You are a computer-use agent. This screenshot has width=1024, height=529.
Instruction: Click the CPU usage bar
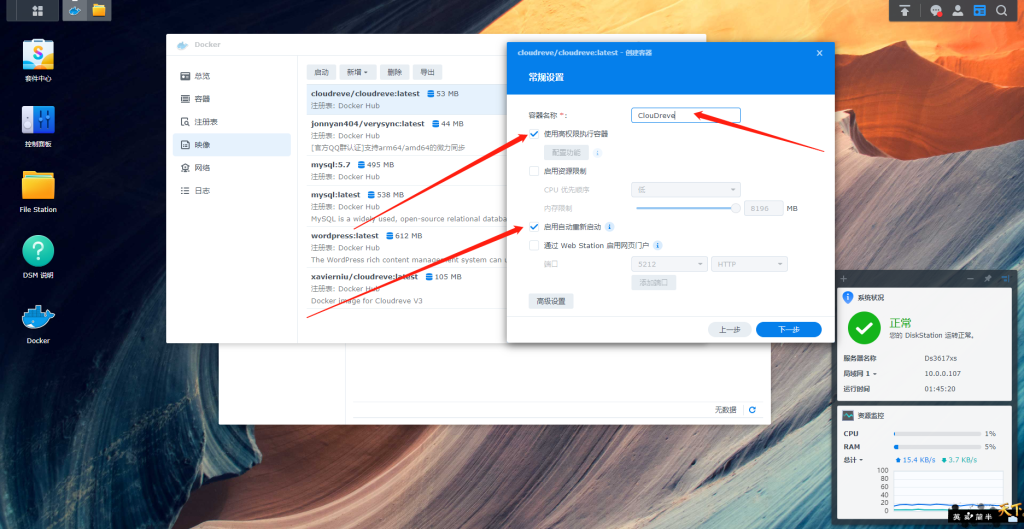937,434
